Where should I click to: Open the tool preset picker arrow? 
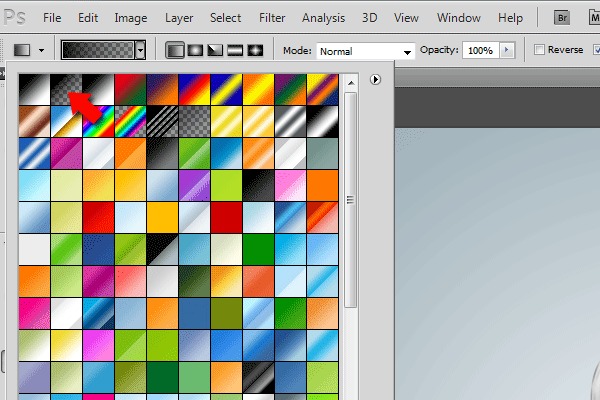tap(41, 50)
